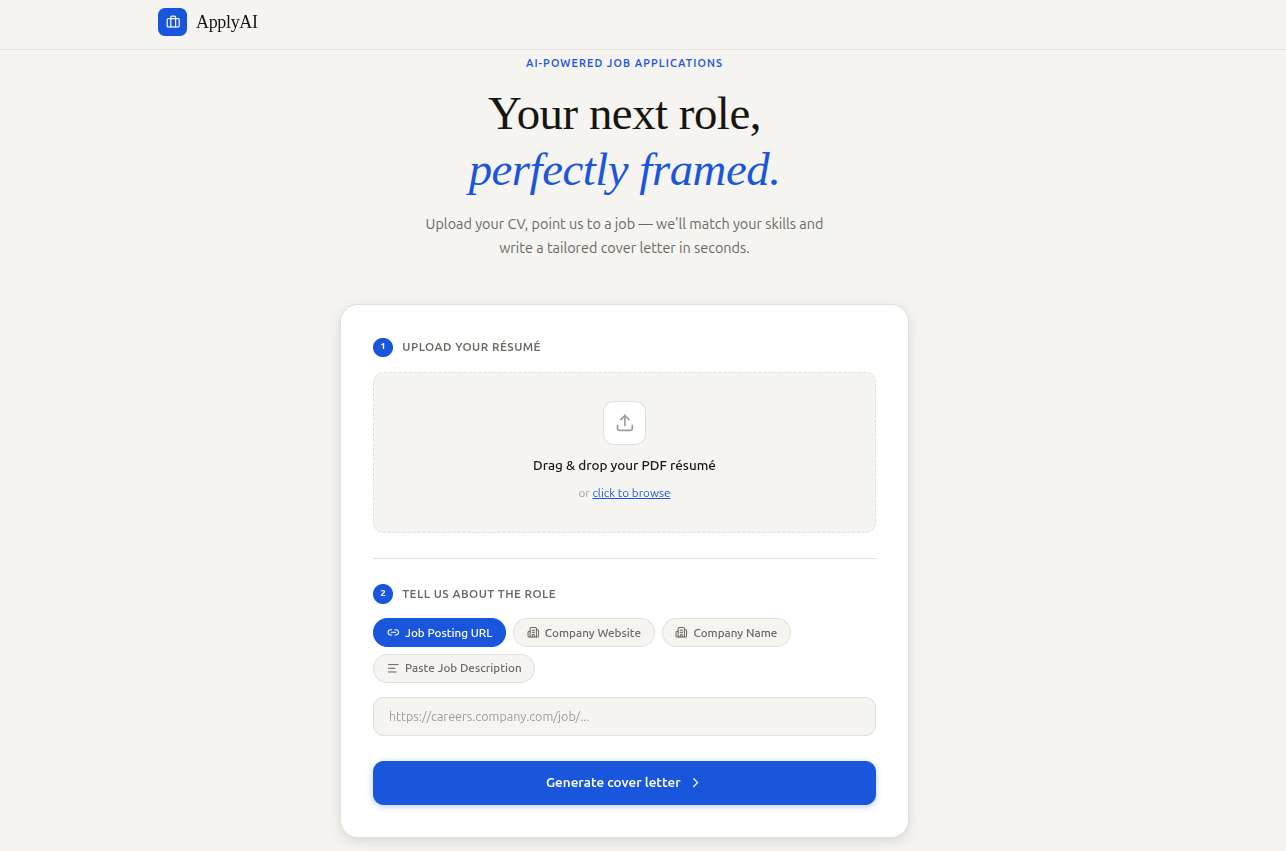Click the building icon beside Company Website
1286x851 pixels.
click(x=533, y=633)
